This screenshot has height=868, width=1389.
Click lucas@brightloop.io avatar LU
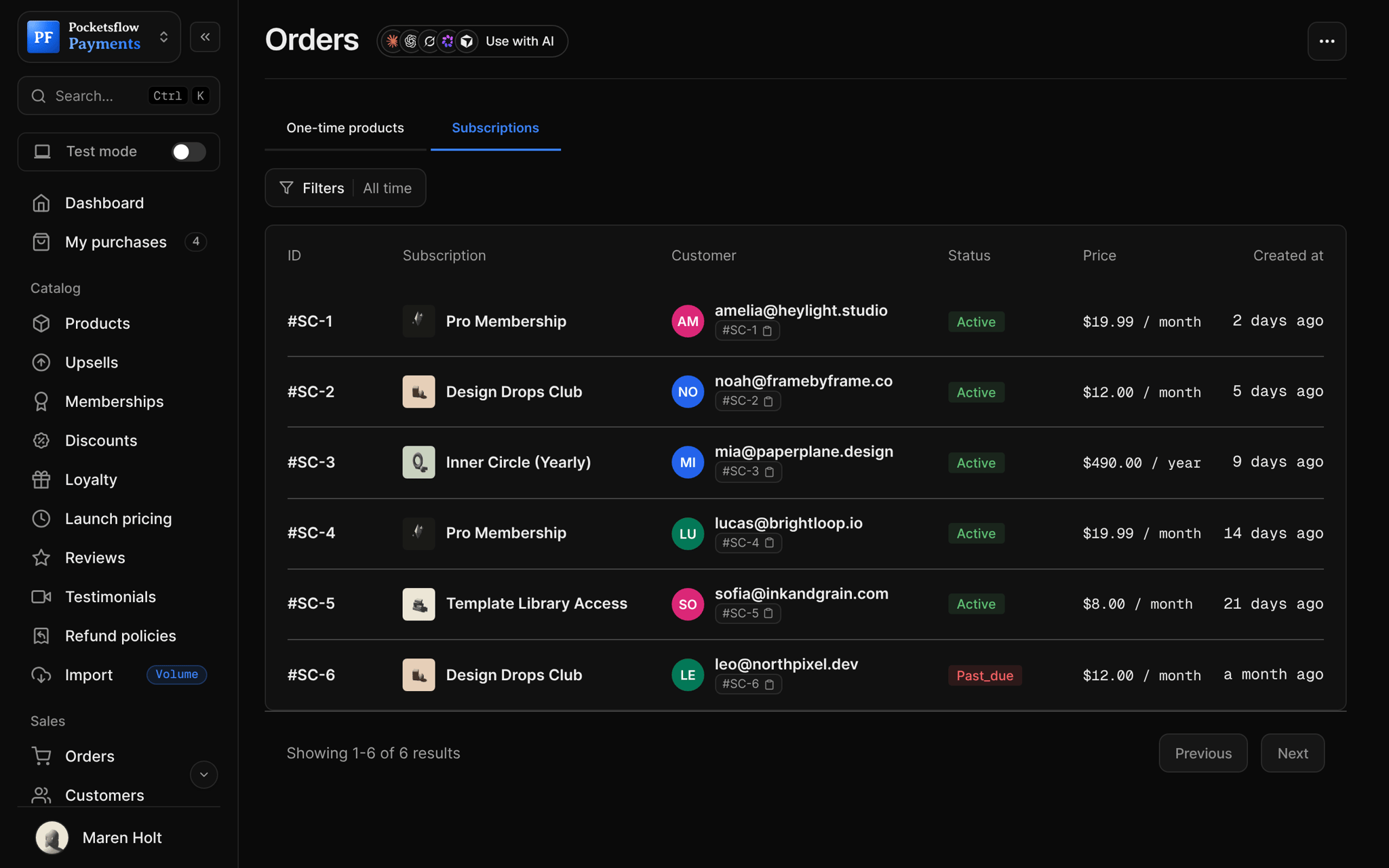[687, 534]
